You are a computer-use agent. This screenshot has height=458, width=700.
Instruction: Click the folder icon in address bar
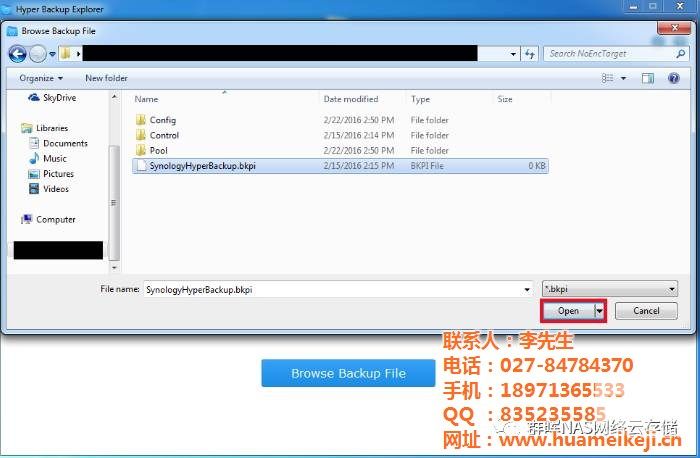pyautogui.click(x=65, y=54)
